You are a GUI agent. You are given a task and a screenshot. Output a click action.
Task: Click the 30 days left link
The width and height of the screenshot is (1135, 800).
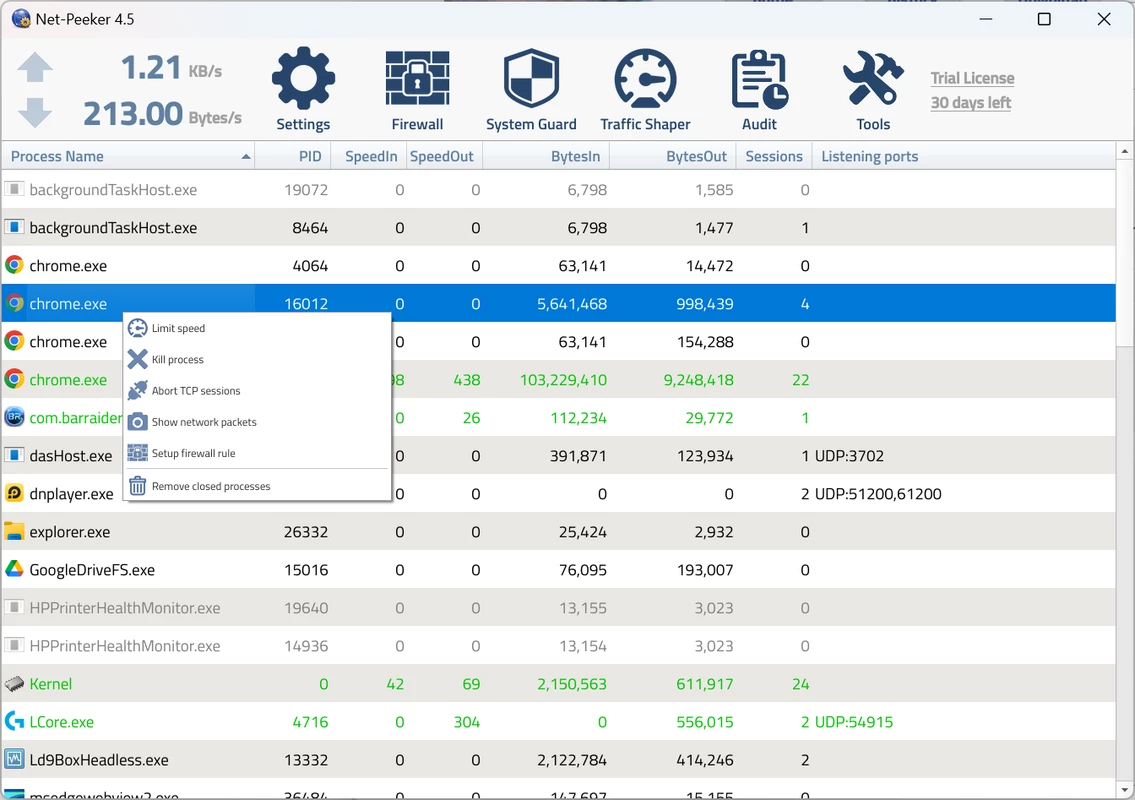pos(971,103)
